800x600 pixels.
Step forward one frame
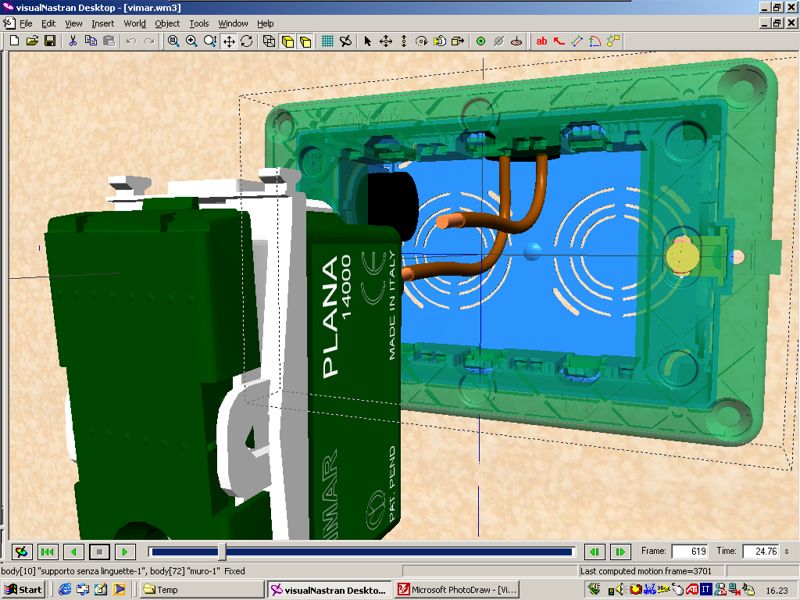coord(620,552)
